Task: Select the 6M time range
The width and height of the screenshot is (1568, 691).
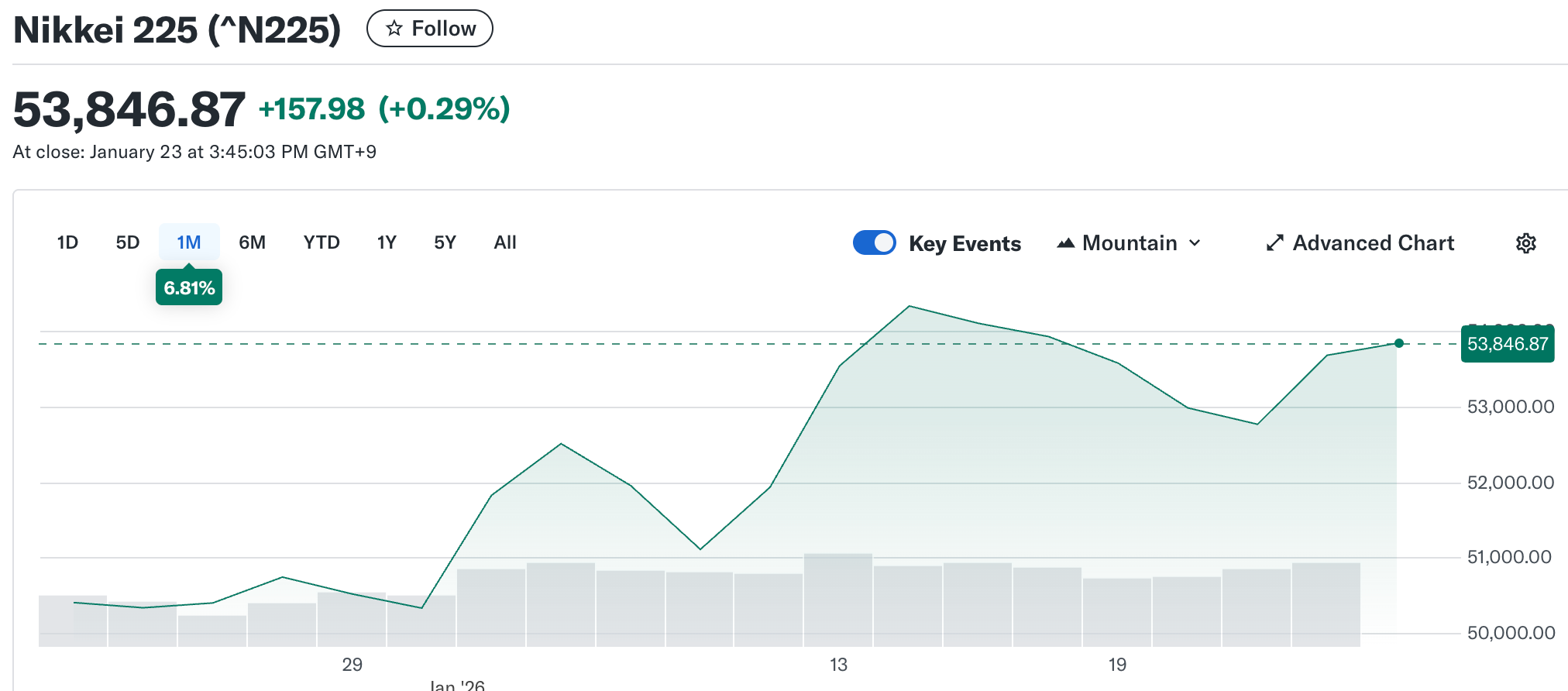Action: 252,242
